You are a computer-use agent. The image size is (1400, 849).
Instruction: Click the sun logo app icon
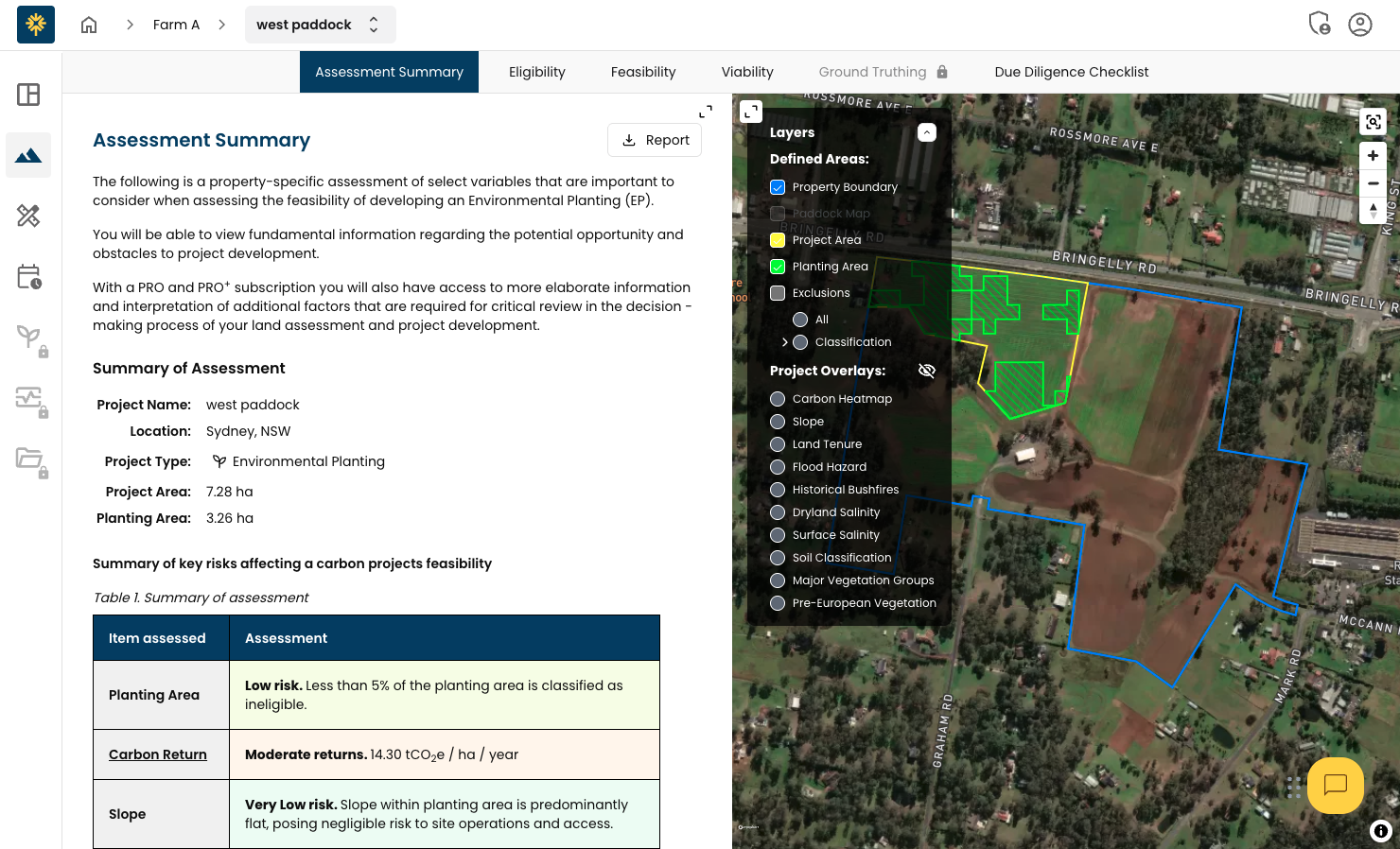point(36,25)
